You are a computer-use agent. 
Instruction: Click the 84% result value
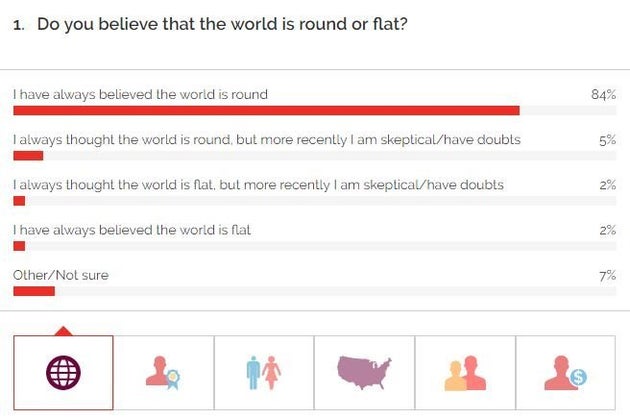coord(603,95)
